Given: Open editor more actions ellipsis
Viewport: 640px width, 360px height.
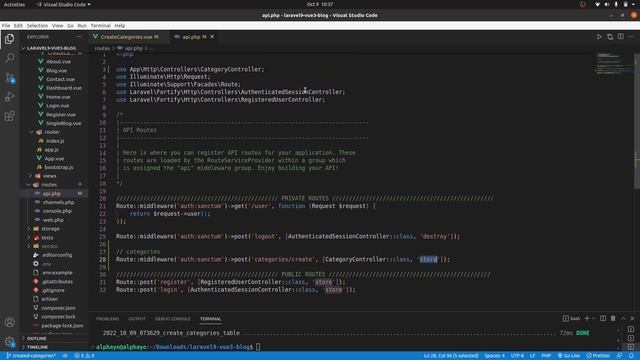Looking at the screenshot, I should [631, 37].
